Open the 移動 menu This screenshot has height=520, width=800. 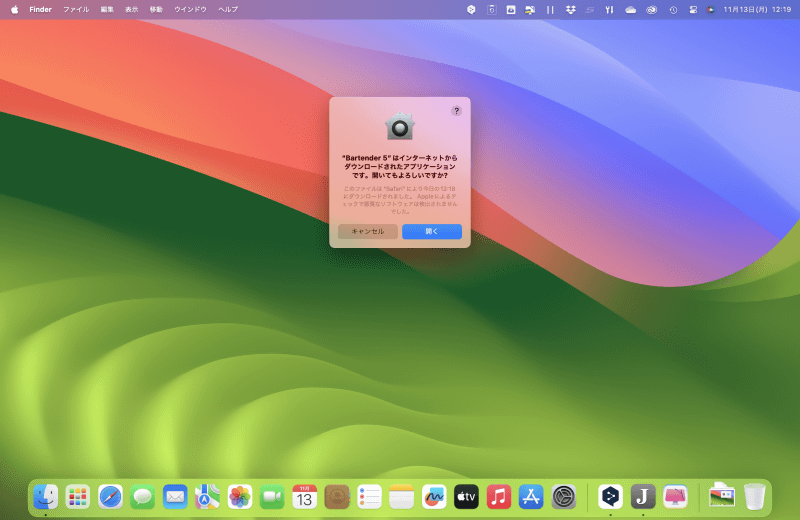(156, 9)
